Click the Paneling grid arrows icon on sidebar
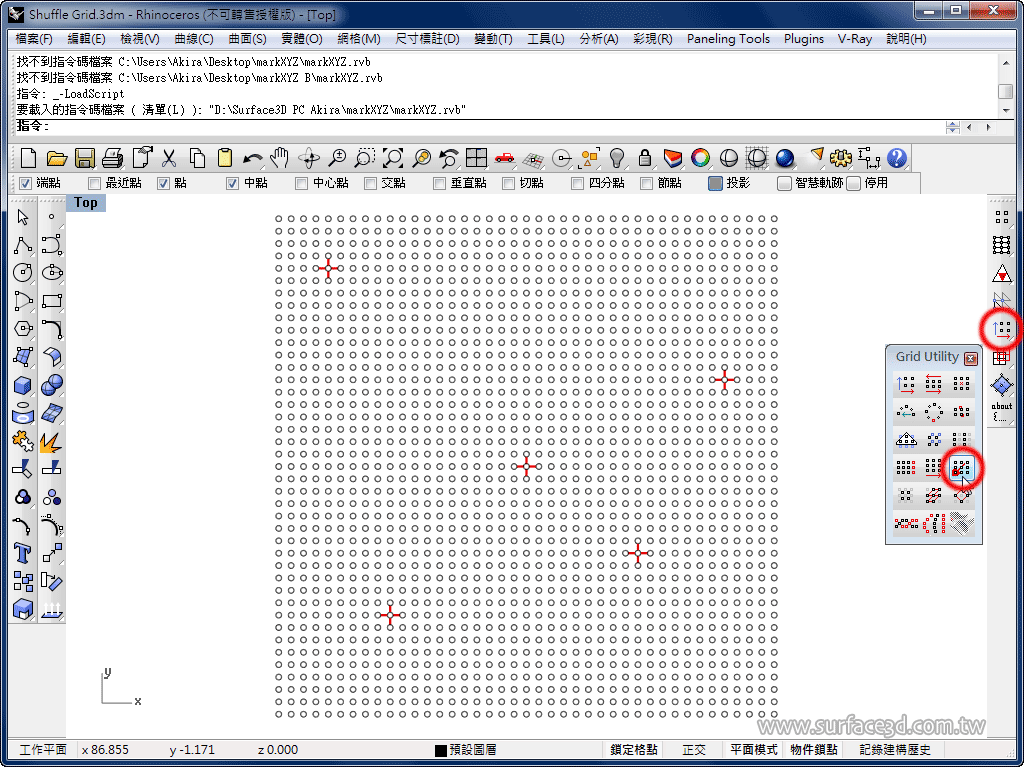Viewport: 1024px width, 767px height. pyautogui.click(x=1002, y=329)
